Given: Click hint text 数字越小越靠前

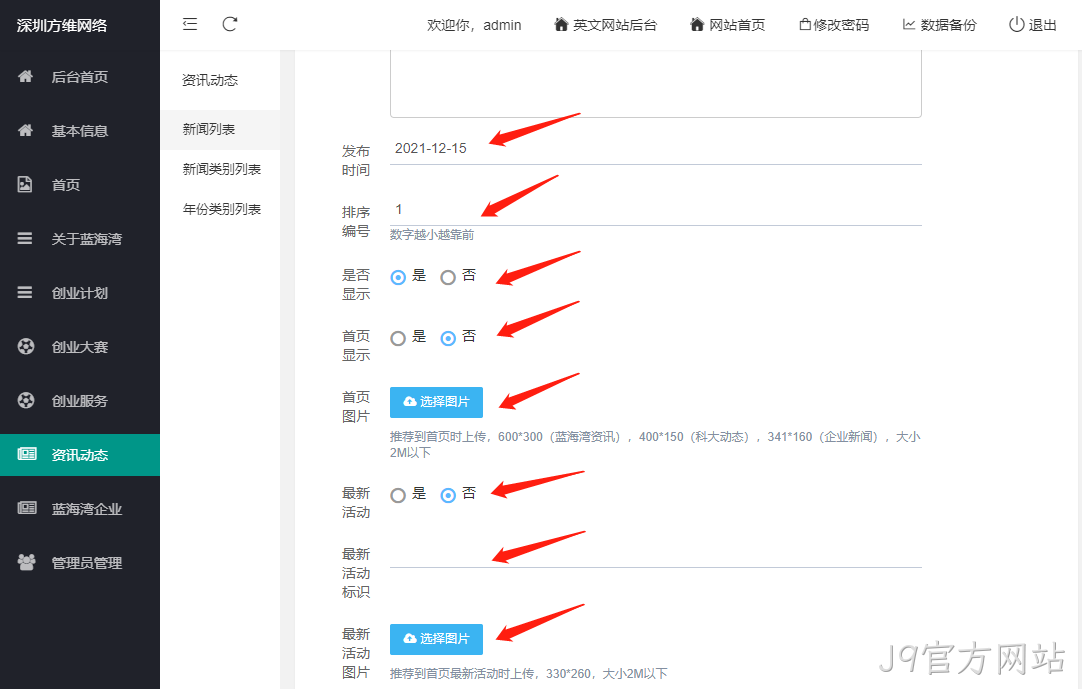Looking at the screenshot, I should tap(432, 235).
